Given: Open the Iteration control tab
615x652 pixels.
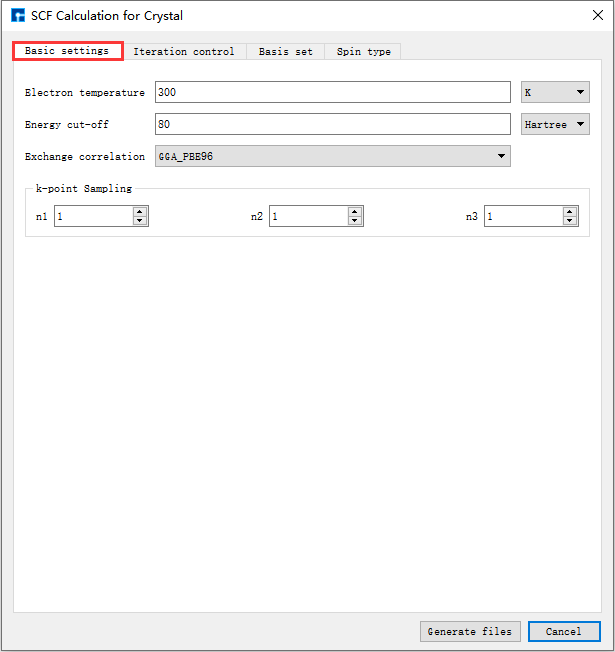Looking at the screenshot, I should coord(184,52).
